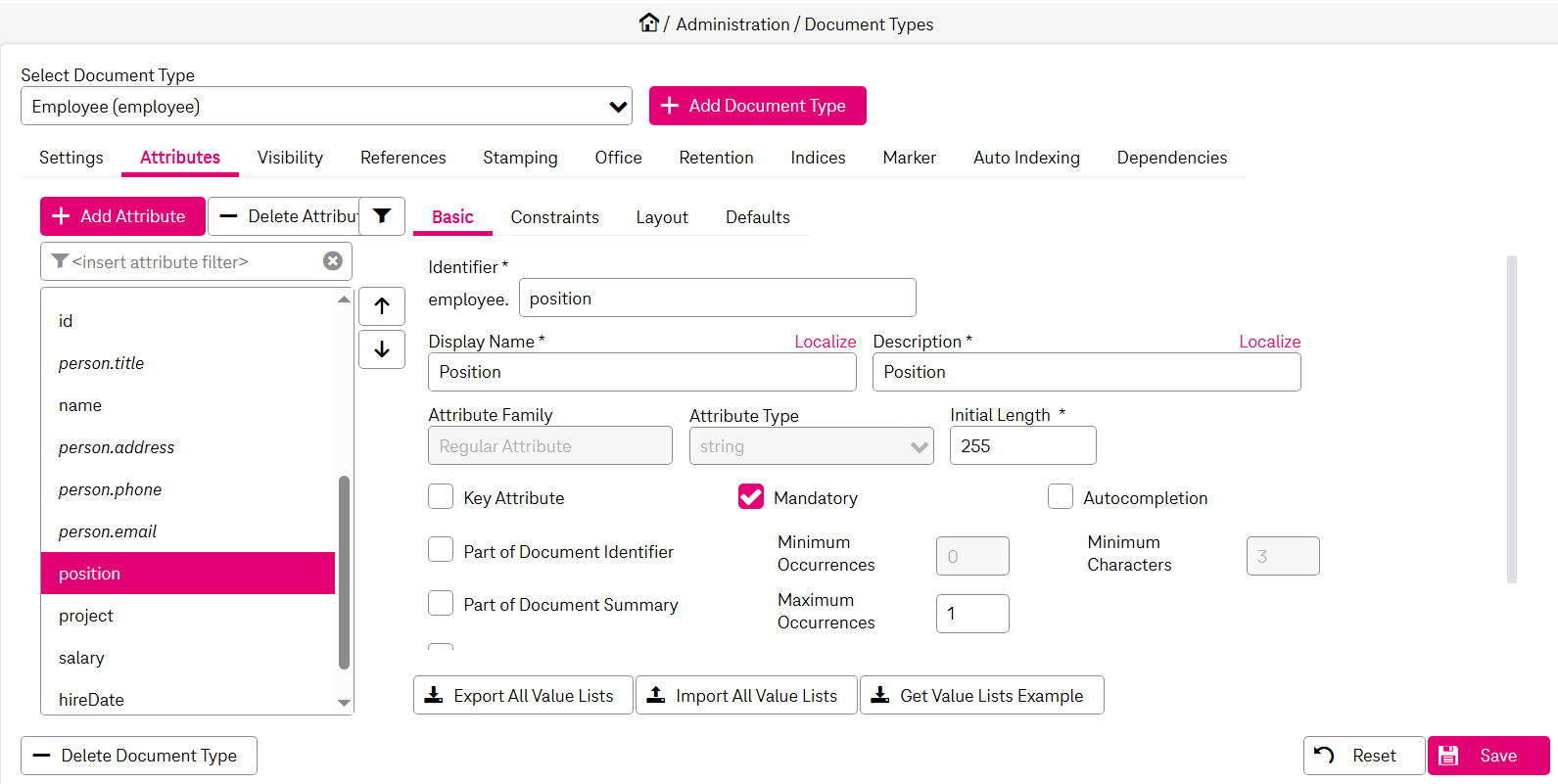Move attribute up with arrow button
The image size is (1558, 784).
(x=382, y=306)
